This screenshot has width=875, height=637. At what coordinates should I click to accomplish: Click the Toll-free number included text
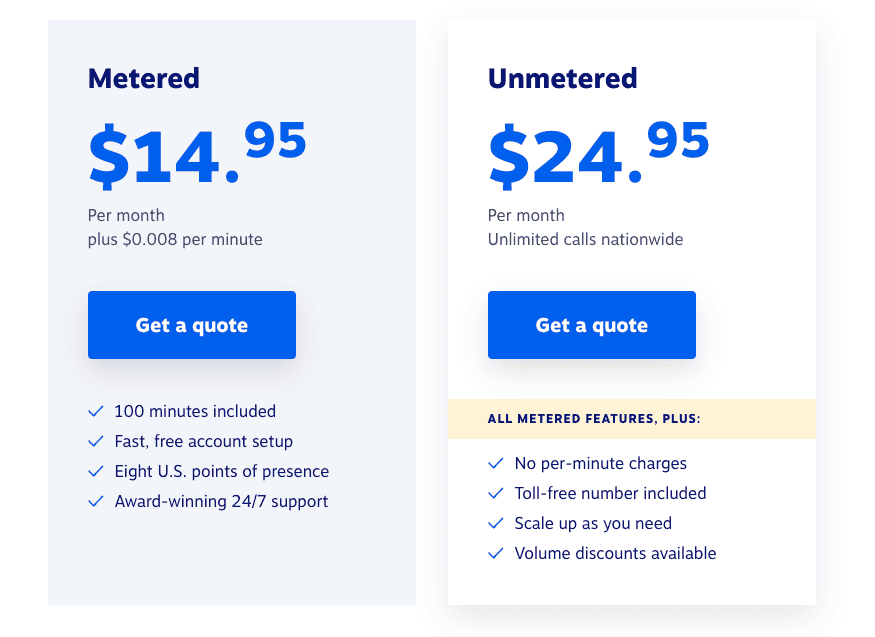point(610,493)
